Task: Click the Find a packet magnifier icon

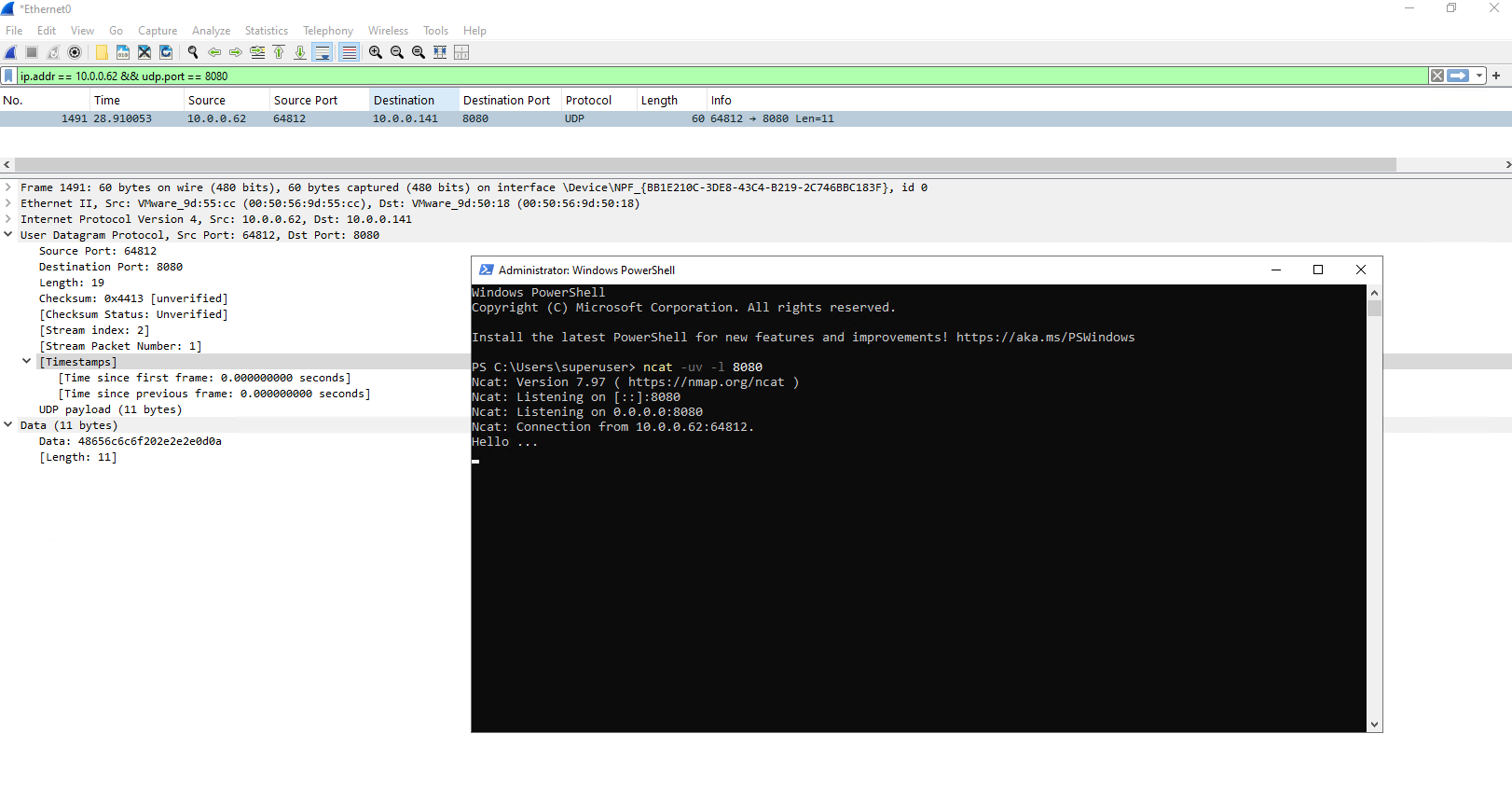Action: pyautogui.click(x=193, y=52)
